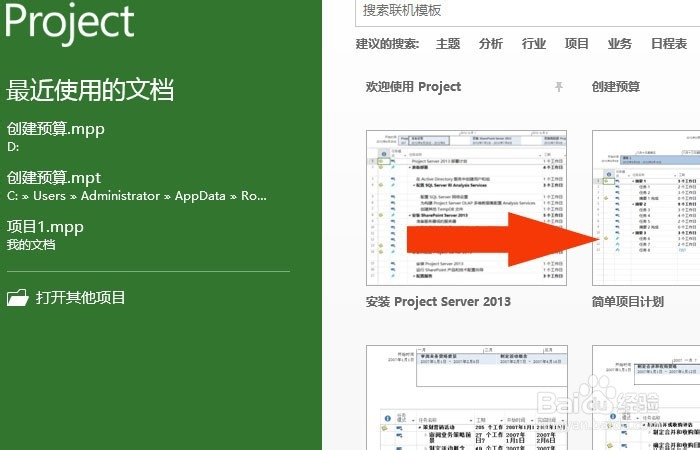Screen dimensions: 700x450
Task: Select the 日程表 suggested search
Action: (669, 44)
